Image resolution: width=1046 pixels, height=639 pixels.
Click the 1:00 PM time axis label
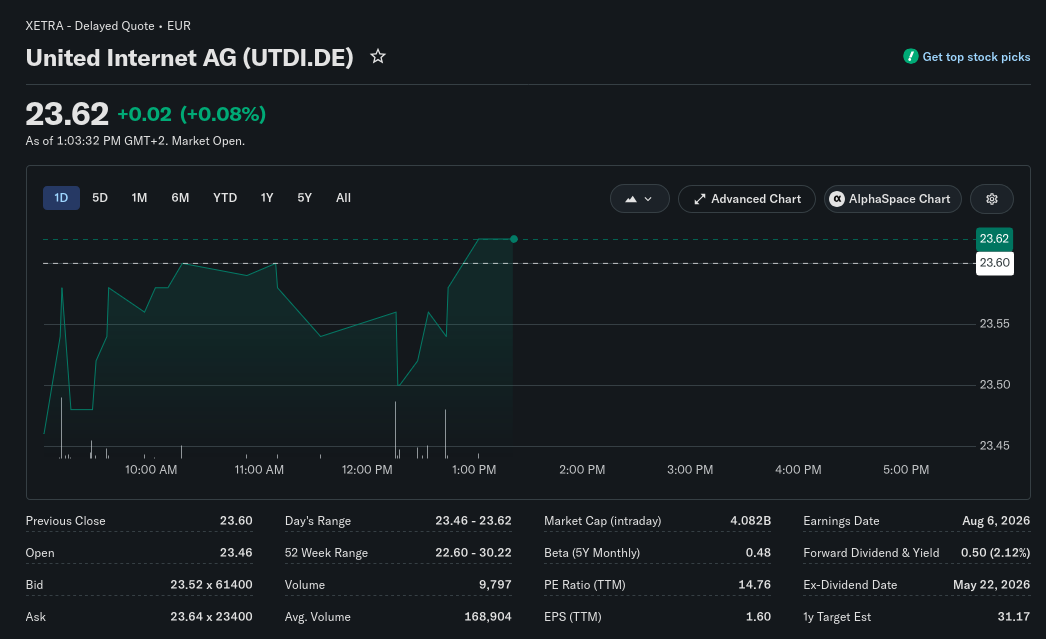(474, 470)
